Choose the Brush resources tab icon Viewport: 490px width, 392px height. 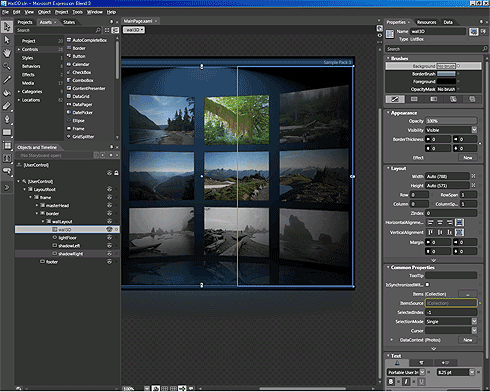[x=472, y=99]
